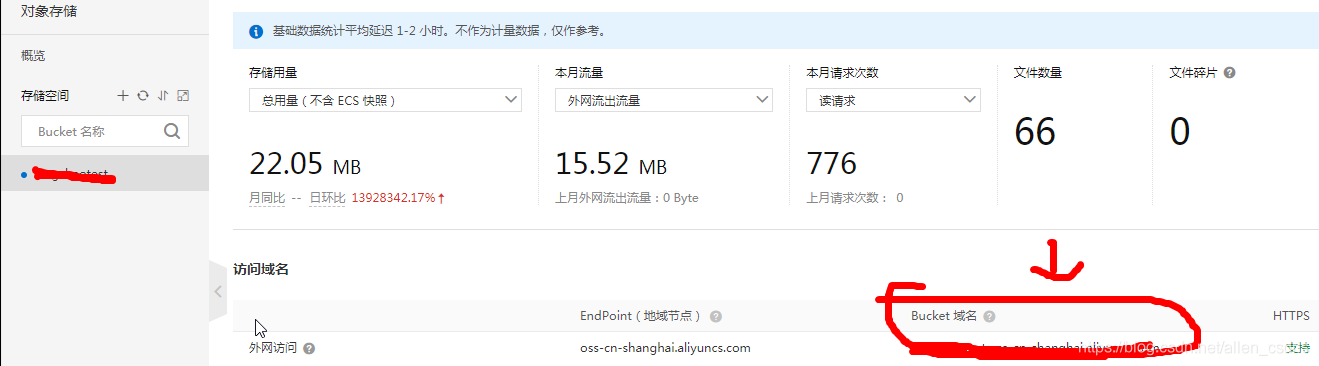This screenshot has width=1319, height=366.
Task: Open 外网流出流量 traffic dropdown
Action: pos(664,100)
